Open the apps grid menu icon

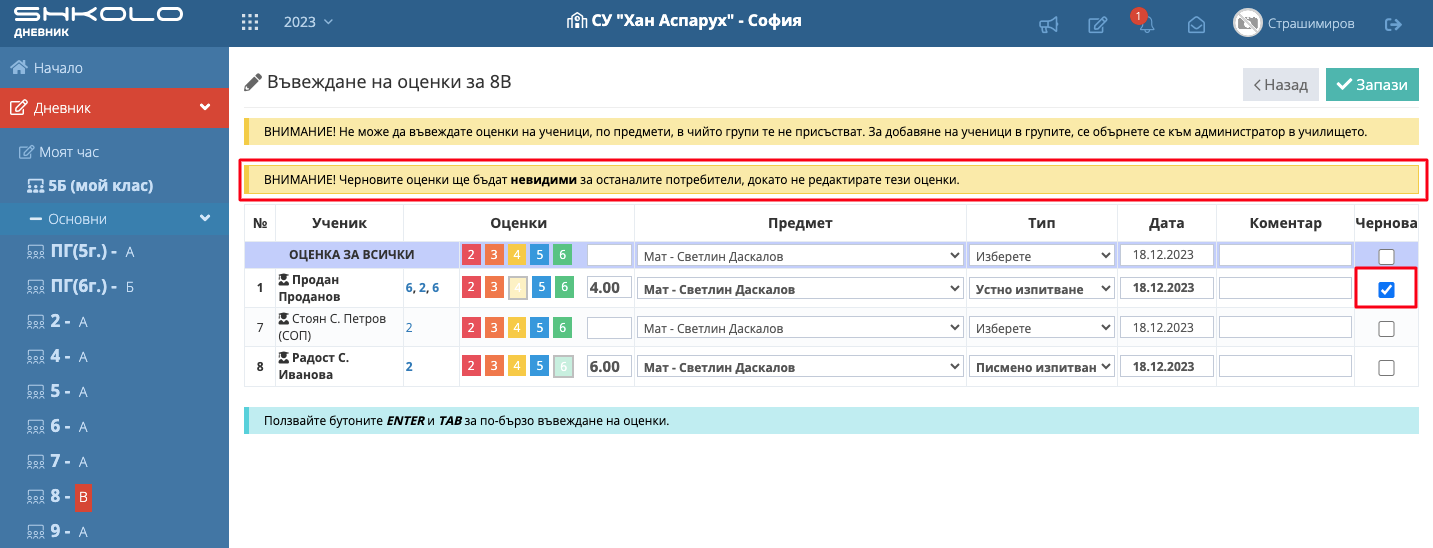click(251, 22)
